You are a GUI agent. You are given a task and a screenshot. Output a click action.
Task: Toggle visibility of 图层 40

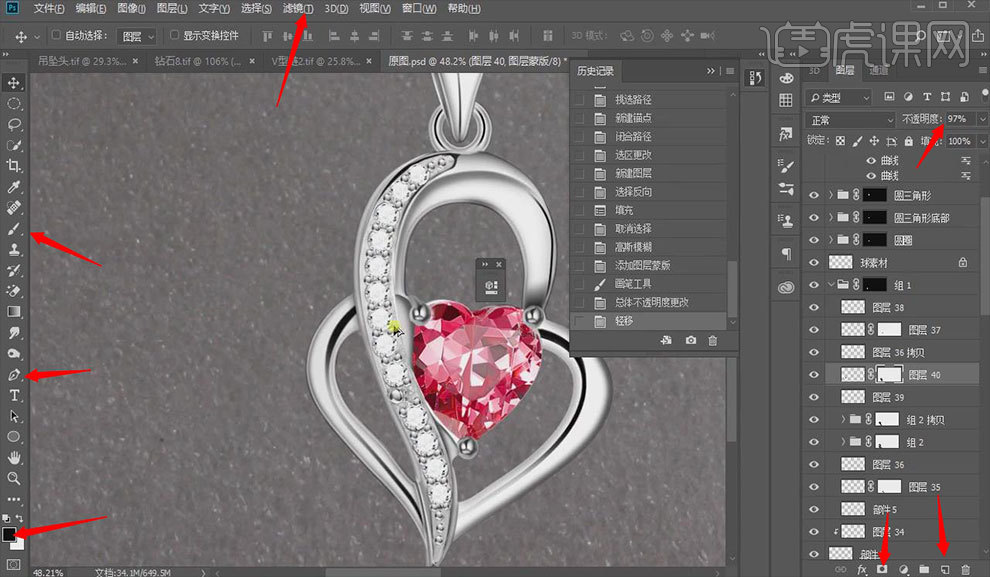[814, 374]
